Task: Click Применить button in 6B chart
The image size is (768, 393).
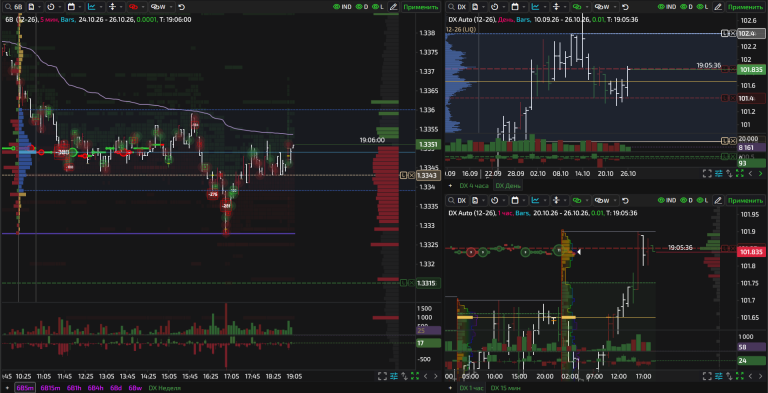Action: 421,7
